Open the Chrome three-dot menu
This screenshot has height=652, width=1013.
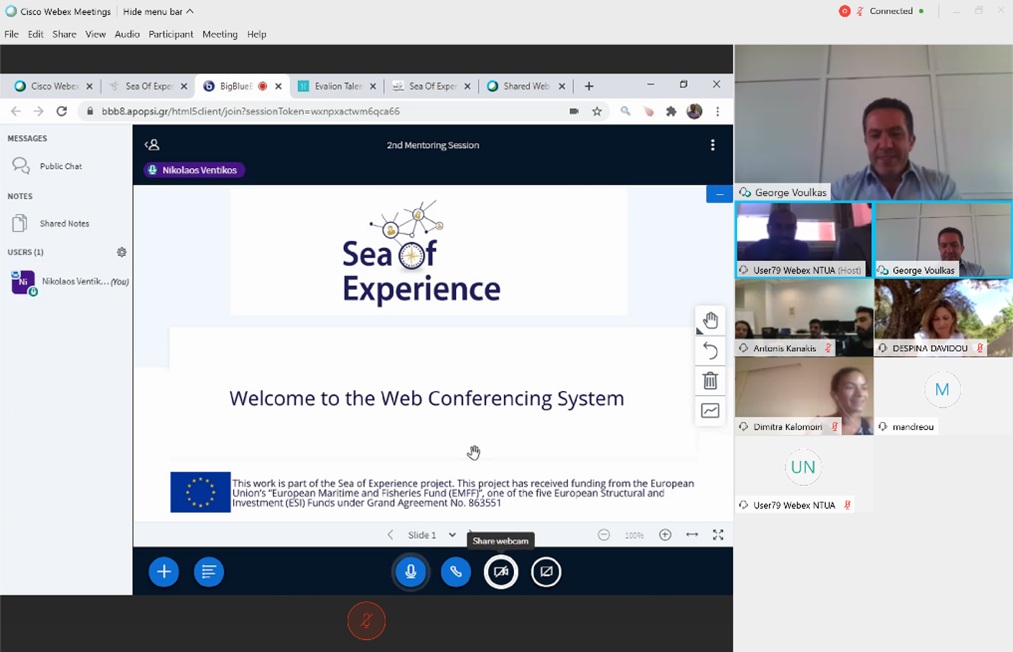pyautogui.click(x=717, y=111)
